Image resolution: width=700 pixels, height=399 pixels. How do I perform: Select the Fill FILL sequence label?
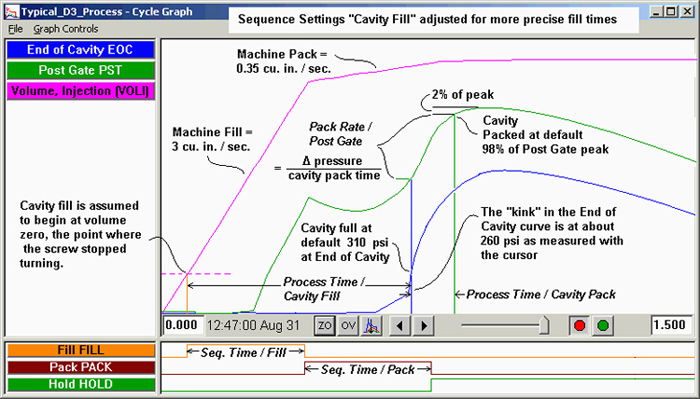81,350
